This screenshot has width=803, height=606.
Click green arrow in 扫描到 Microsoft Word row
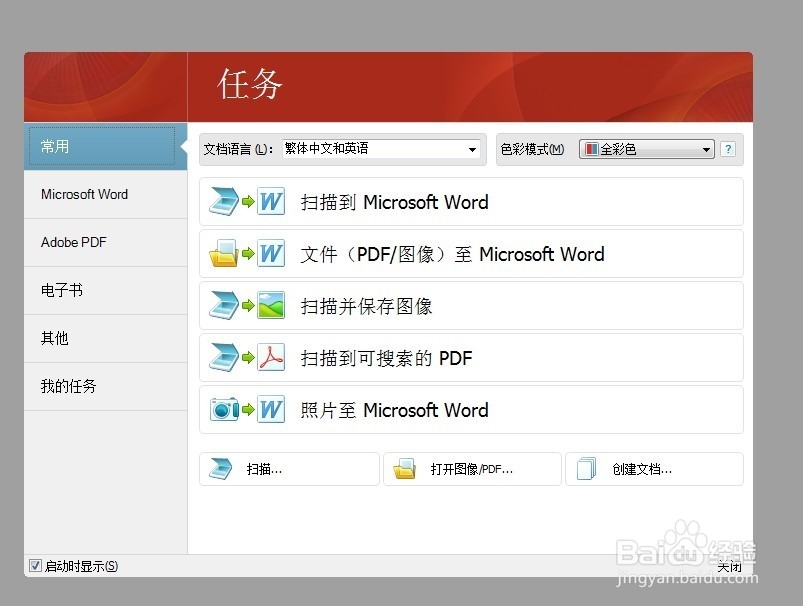point(248,202)
